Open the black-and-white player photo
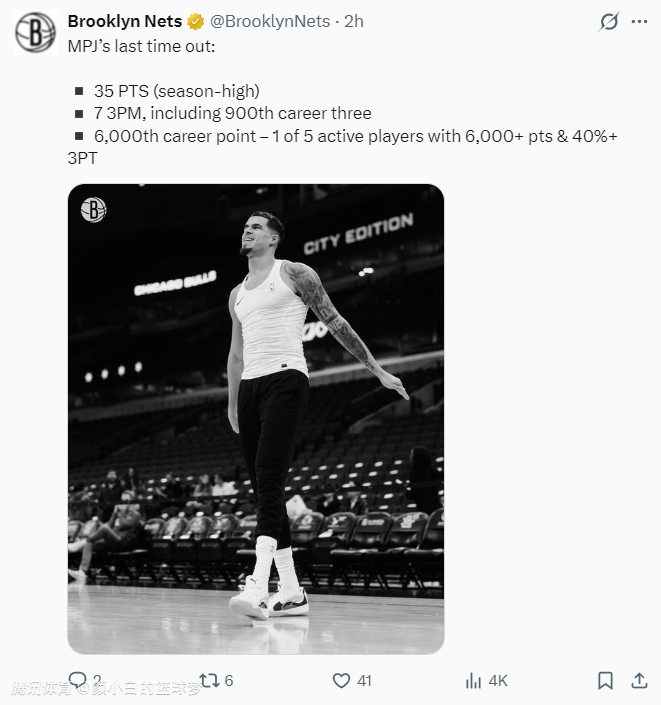661x705 pixels. point(256,418)
